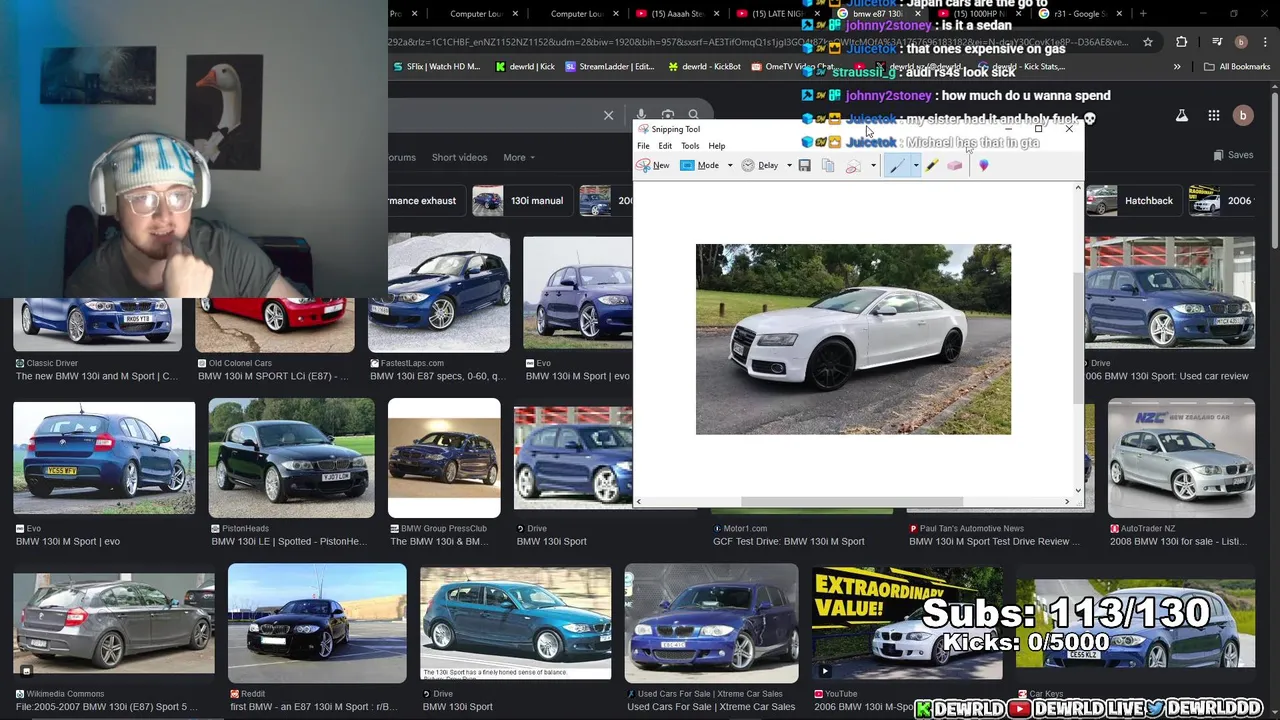Open the All Bookmarks folder

pyautogui.click(x=1237, y=67)
